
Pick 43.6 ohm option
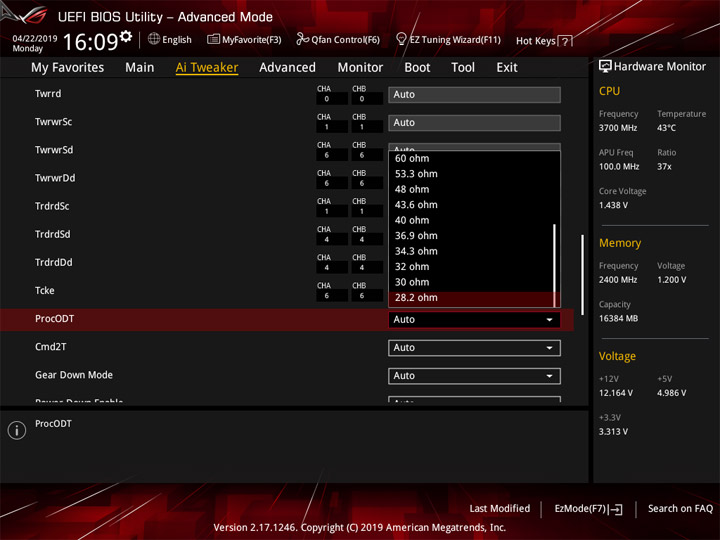[471, 205]
